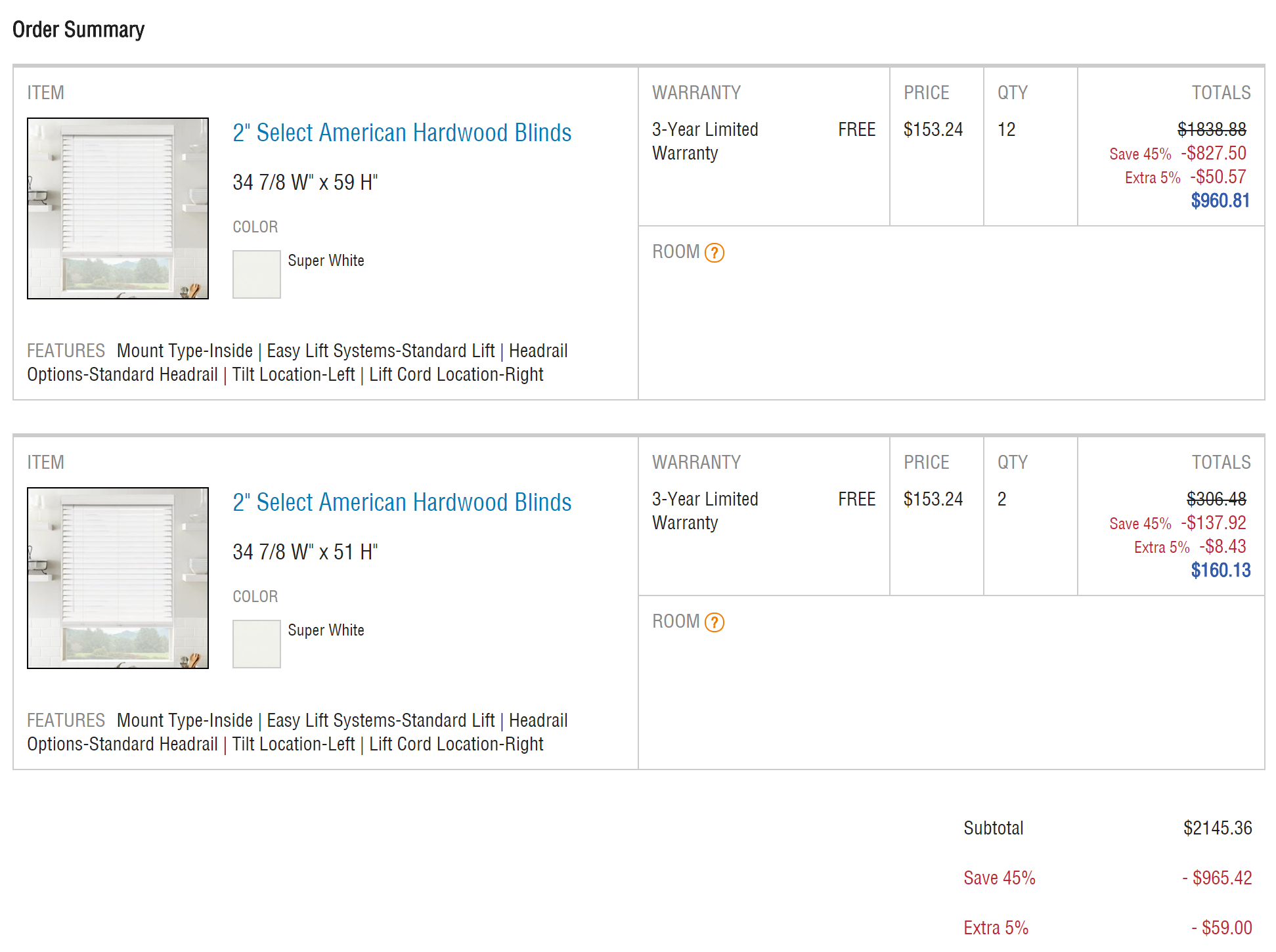Screen dimensions: 1276x952
Task: Click the second blinds product thumbnail
Action: [118, 578]
